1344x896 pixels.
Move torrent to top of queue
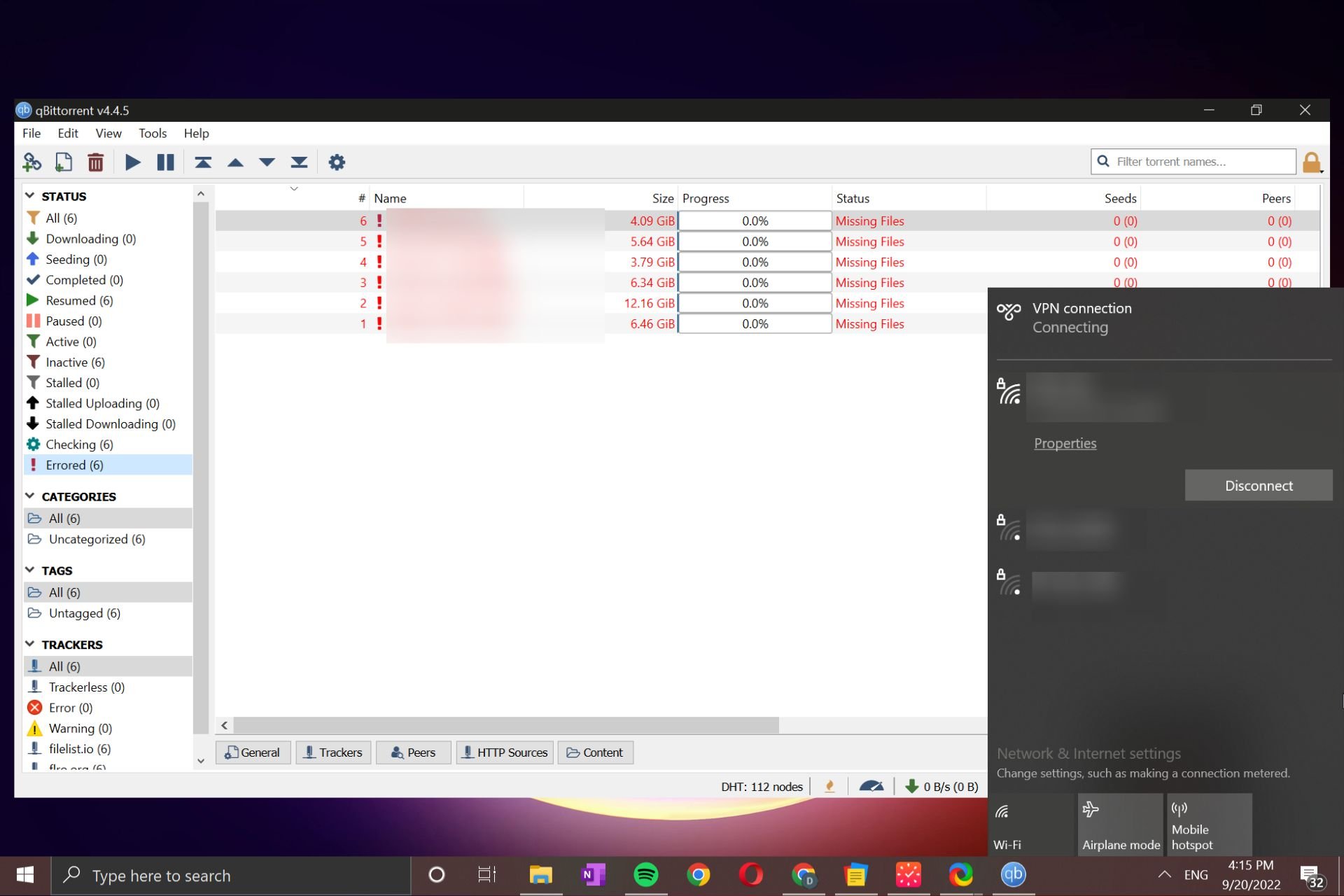point(203,162)
